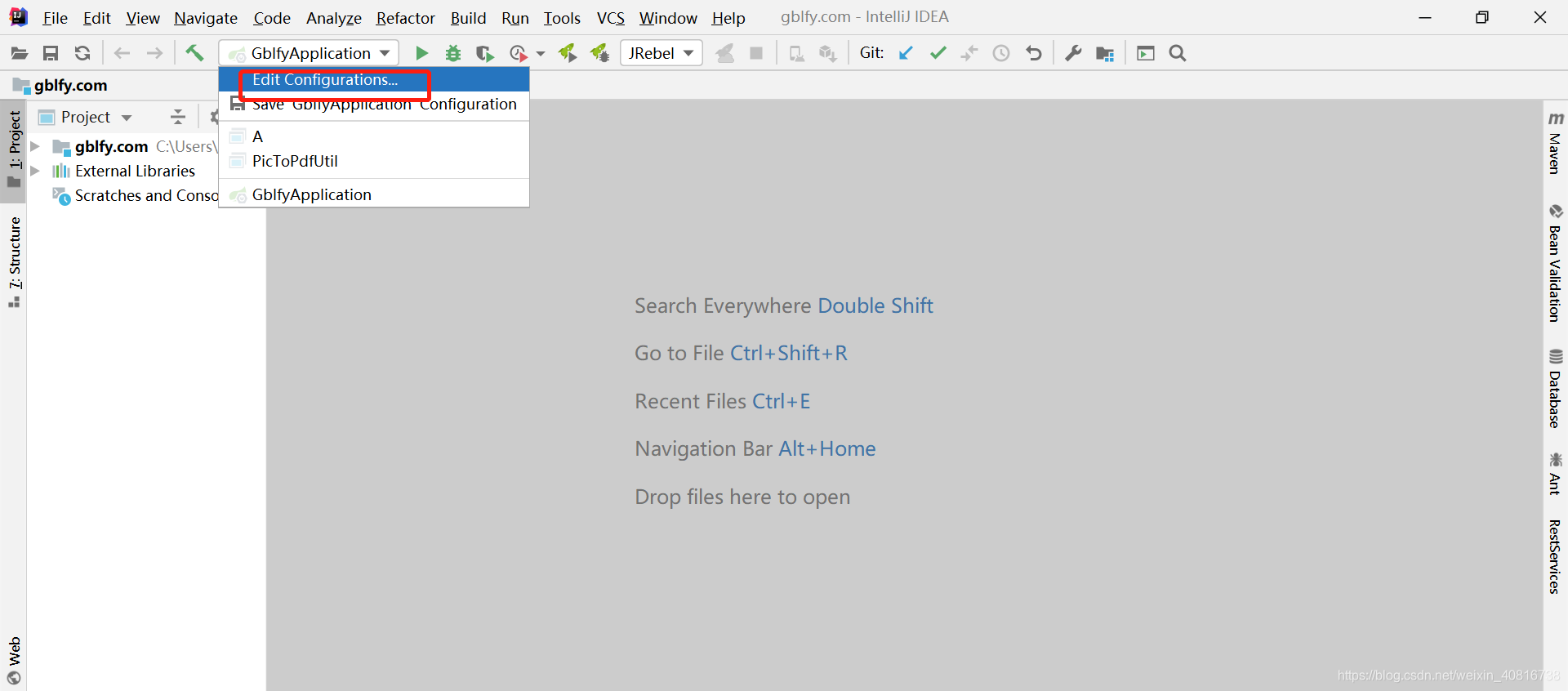Git commit green checkmark
The image size is (1568, 691).
pyautogui.click(x=938, y=53)
